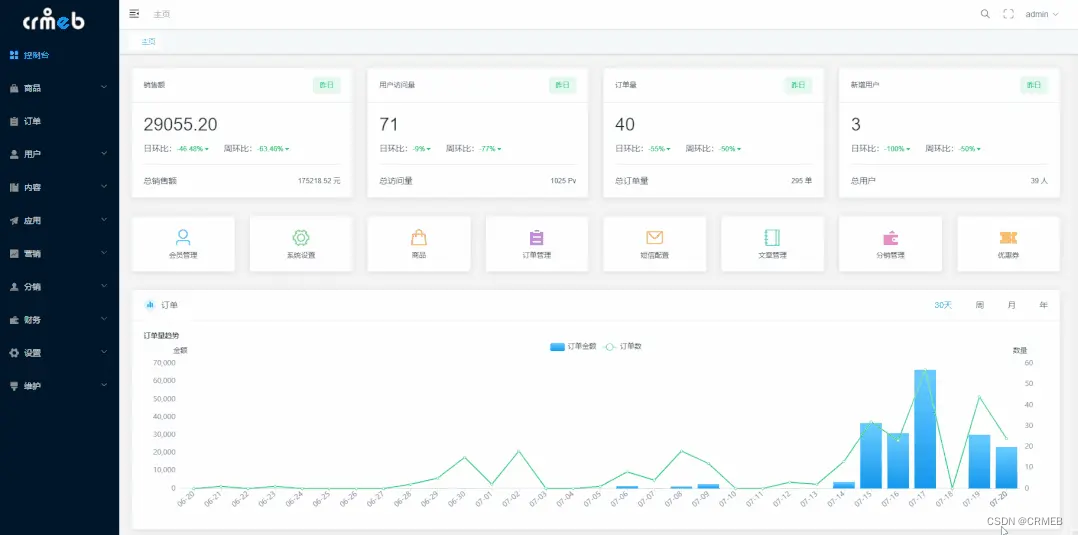The image size is (1078, 535).
Task: Select the 控制台 sidebar menu item
Action: click(x=59, y=55)
